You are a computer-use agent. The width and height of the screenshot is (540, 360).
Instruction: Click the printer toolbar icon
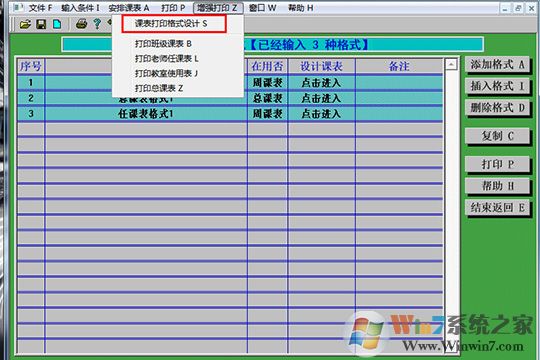pyautogui.click(x=81, y=24)
